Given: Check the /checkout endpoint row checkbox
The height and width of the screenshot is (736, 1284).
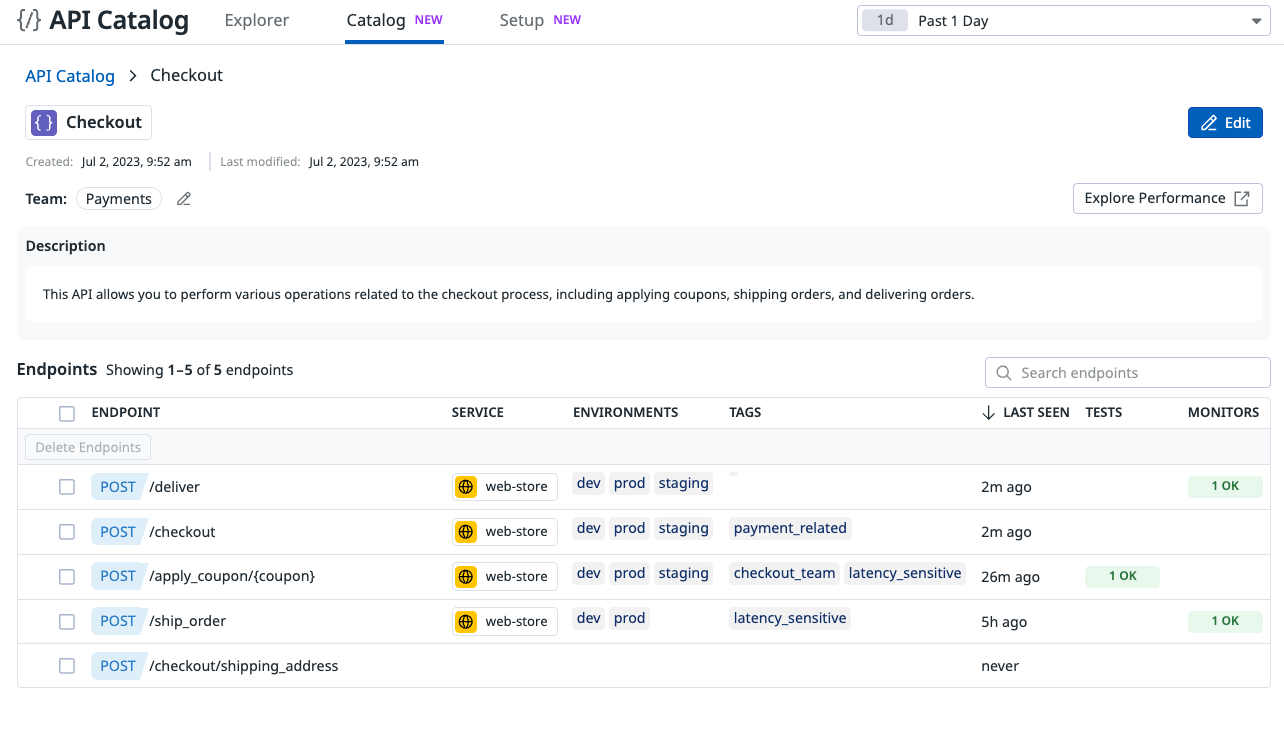Looking at the screenshot, I should point(66,531).
